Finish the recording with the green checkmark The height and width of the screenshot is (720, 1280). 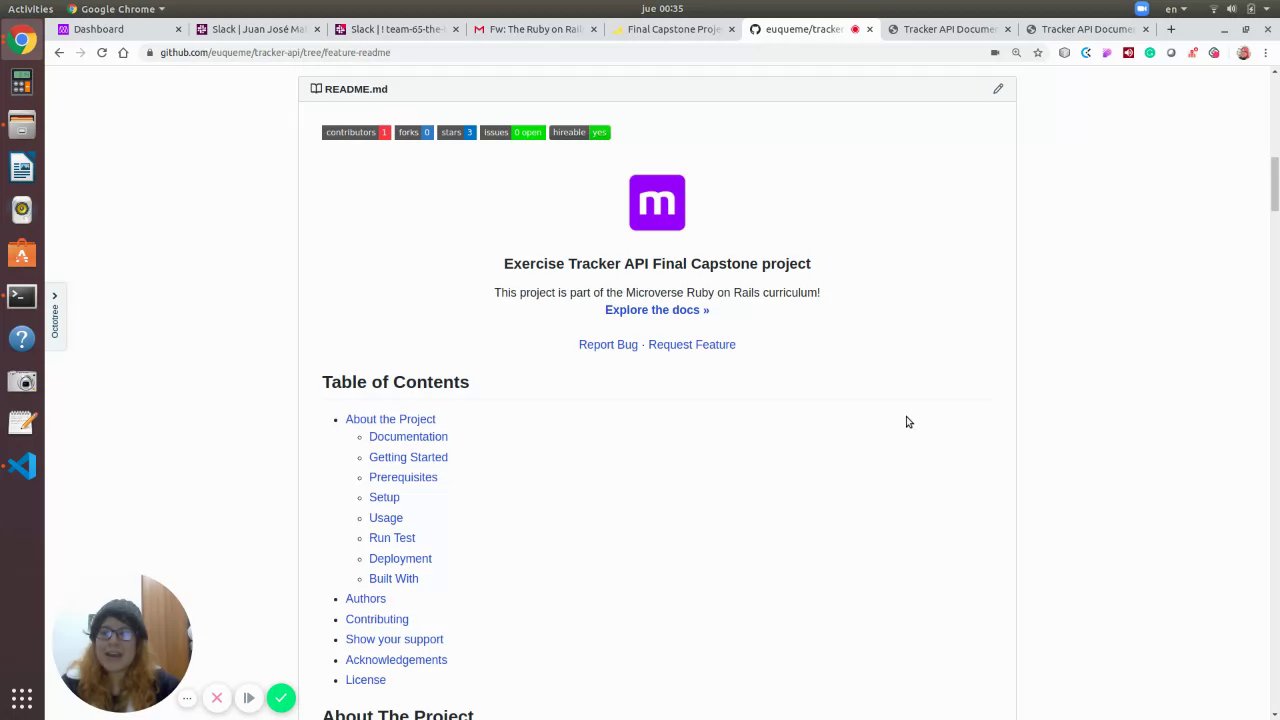point(281,698)
